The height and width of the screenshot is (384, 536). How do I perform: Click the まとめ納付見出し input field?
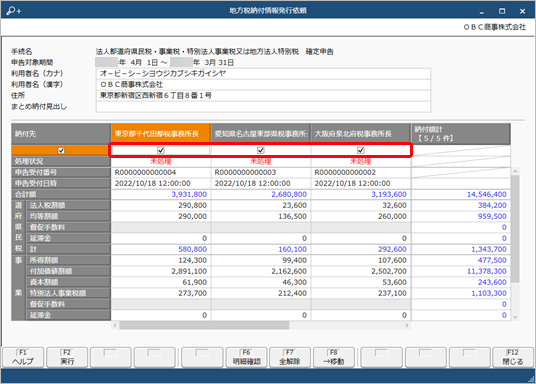pyautogui.click(x=263, y=107)
